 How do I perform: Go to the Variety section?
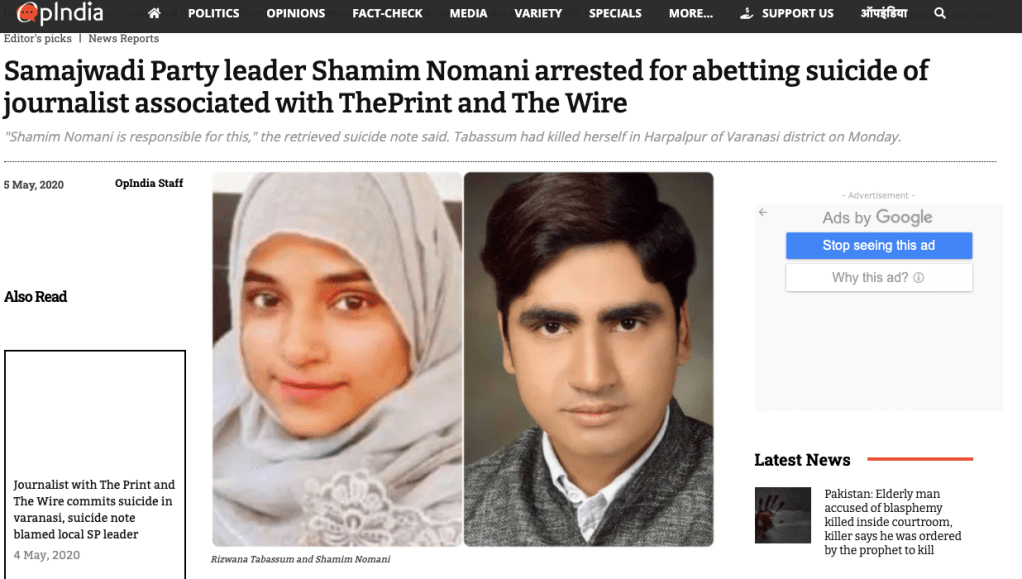(x=538, y=13)
